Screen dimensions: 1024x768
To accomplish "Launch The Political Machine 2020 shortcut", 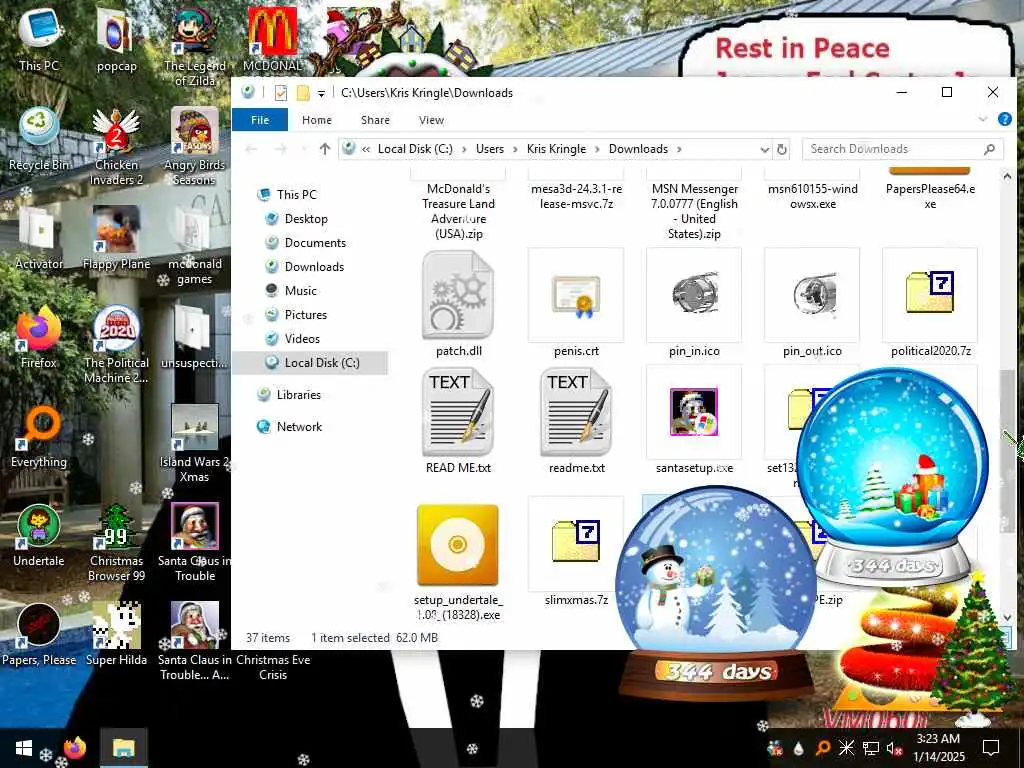I will pos(116,345).
